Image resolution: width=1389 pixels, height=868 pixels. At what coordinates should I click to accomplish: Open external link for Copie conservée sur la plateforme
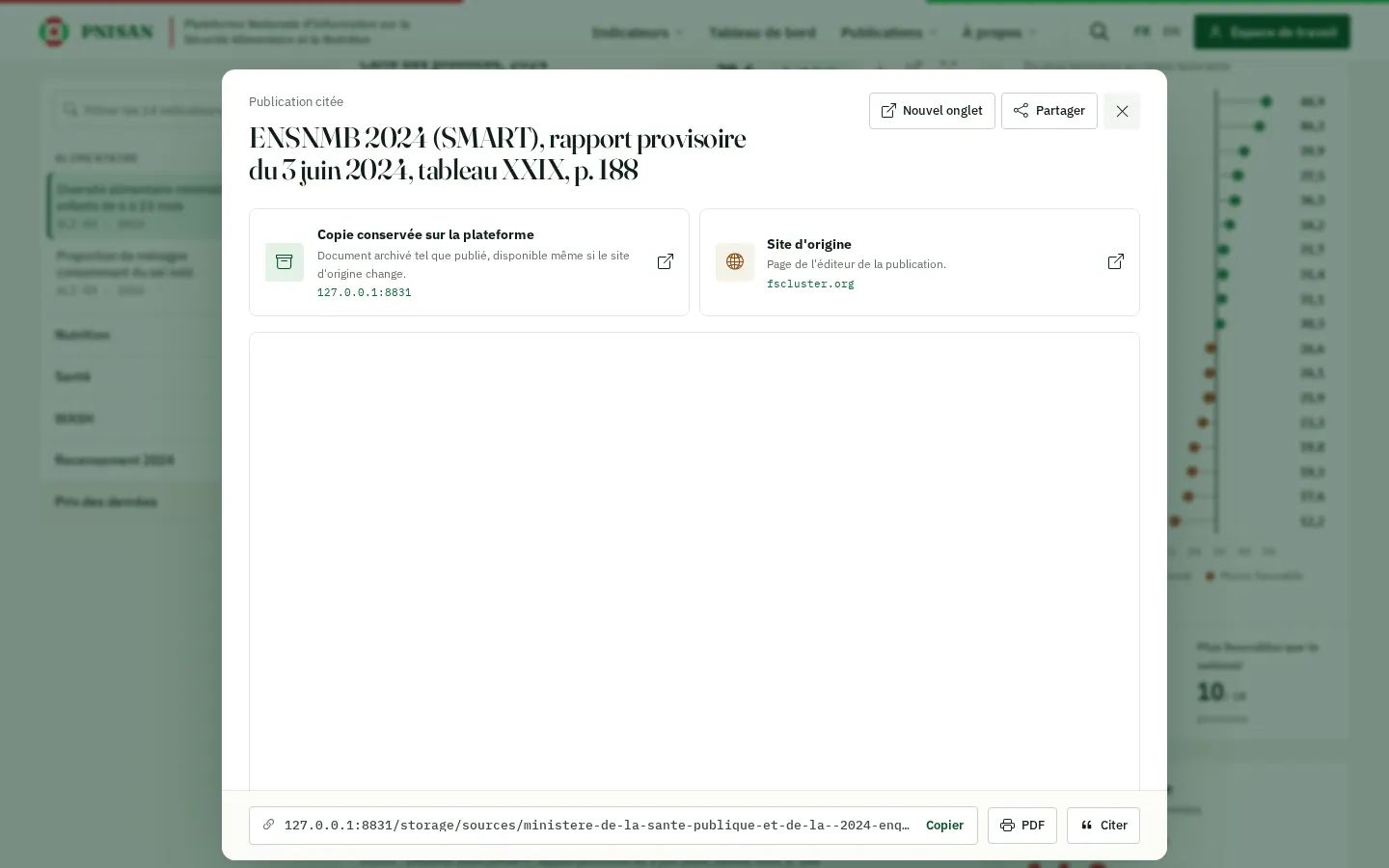[x=666, y=262]
